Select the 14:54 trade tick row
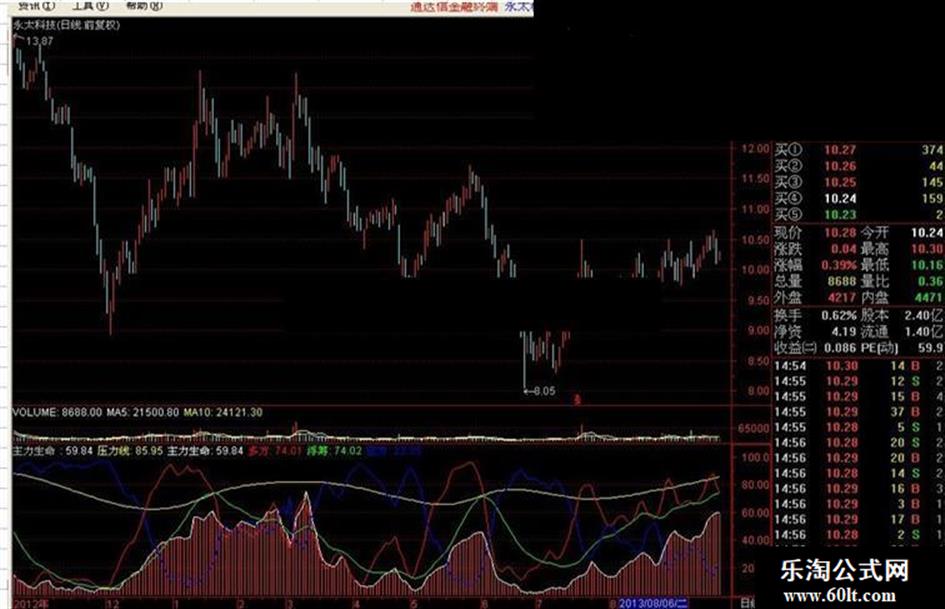Image resolution: width=945 pixels, height=609 pixels. pos(859,366)
